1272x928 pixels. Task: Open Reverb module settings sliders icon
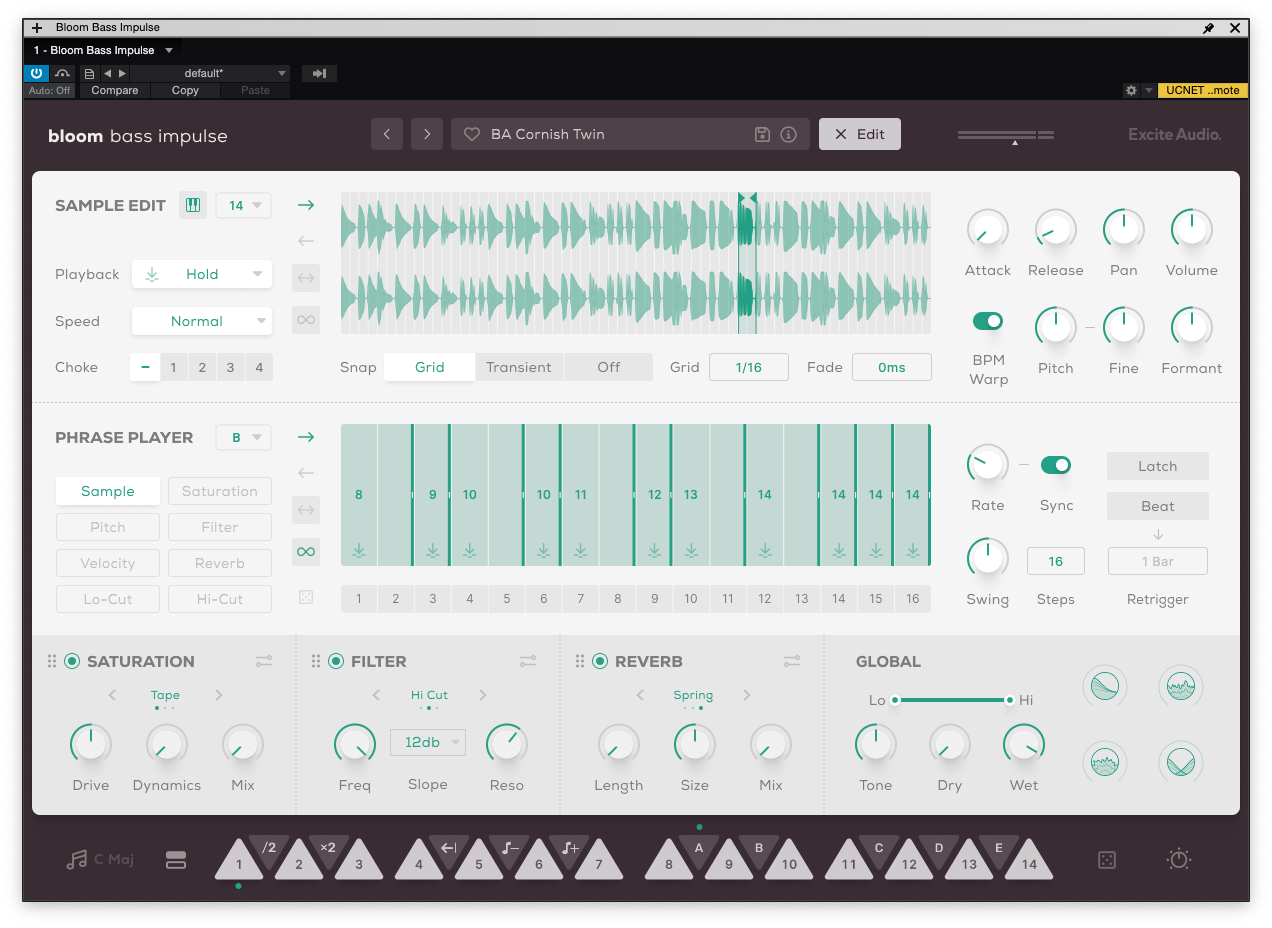(x=792, y=661)
